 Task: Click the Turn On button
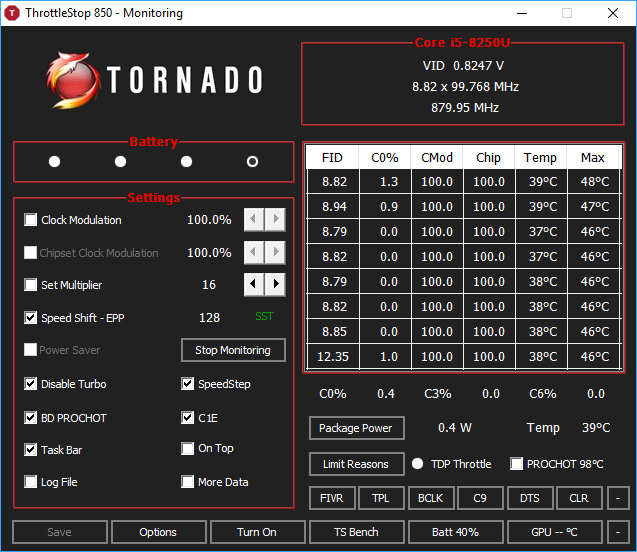tap(258, 532)
